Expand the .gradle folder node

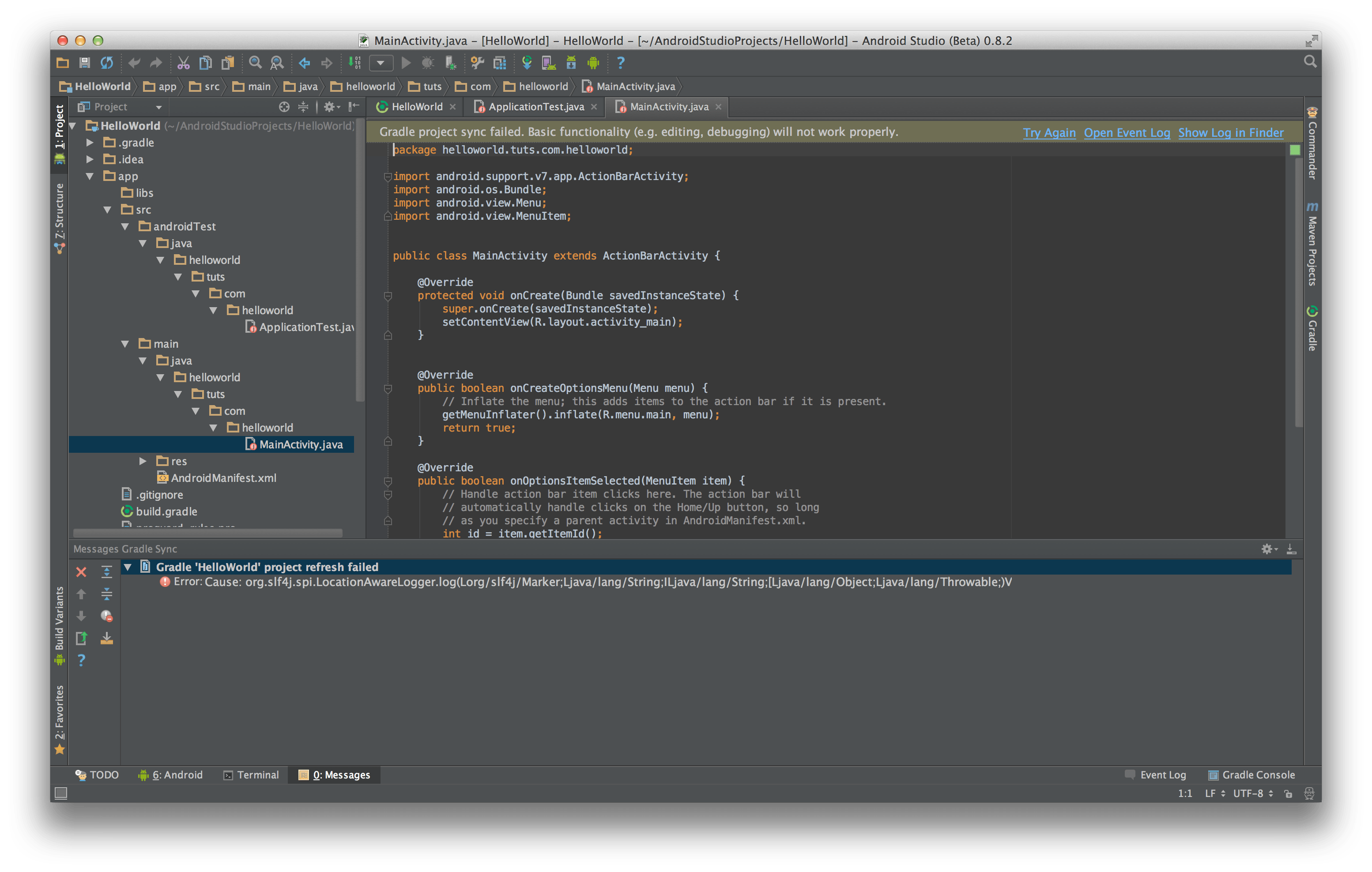coord(90,143)
